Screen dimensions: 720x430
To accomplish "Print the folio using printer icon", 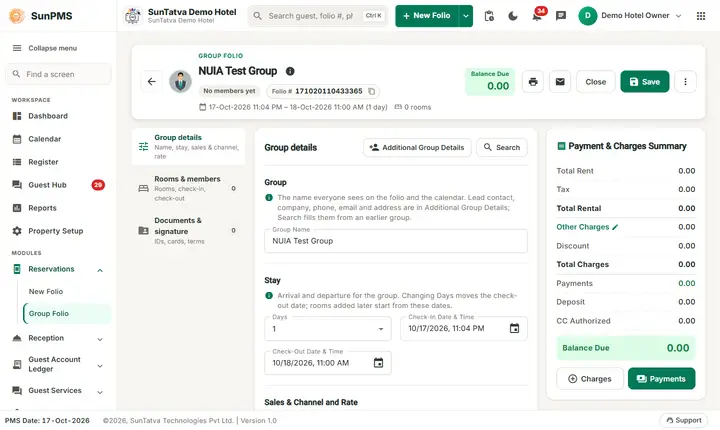I will tap(533, 82).
